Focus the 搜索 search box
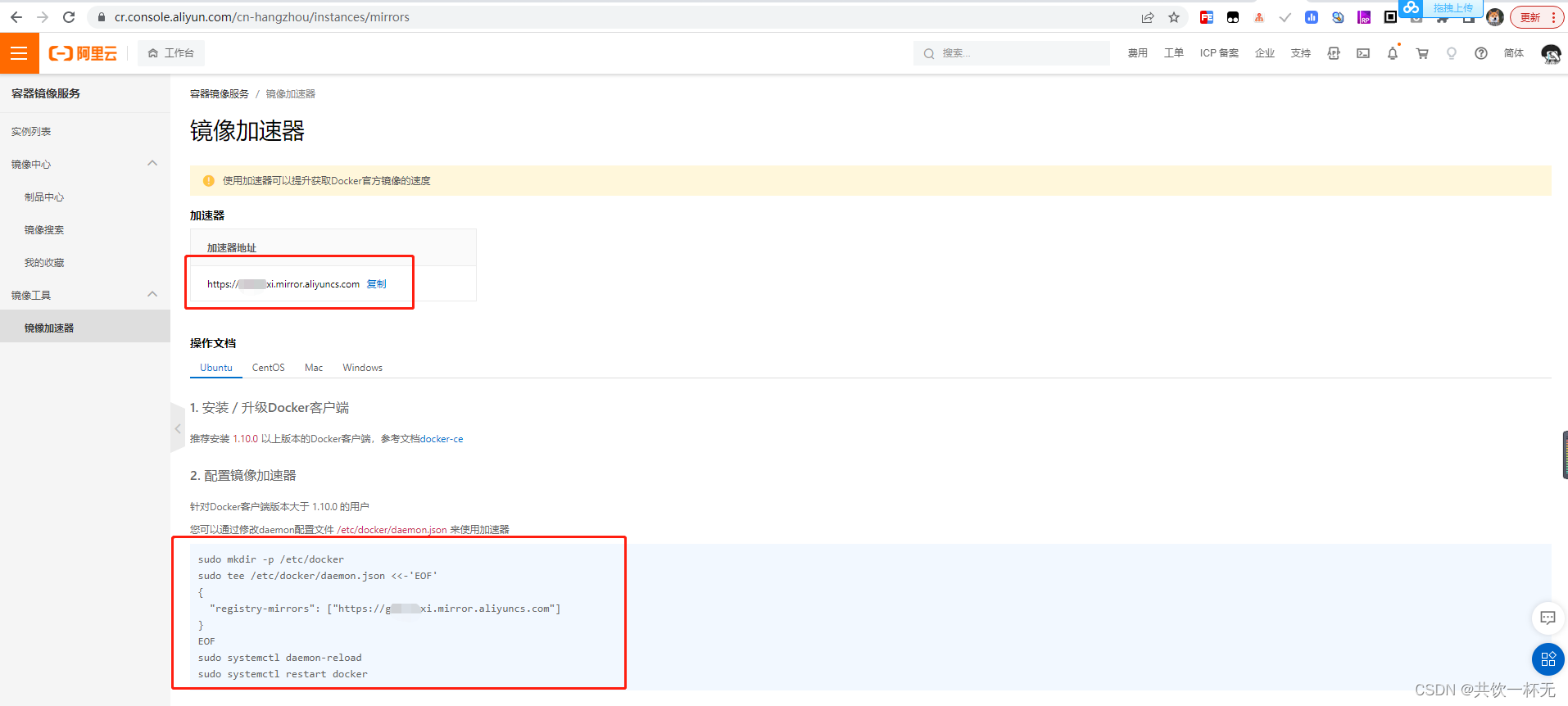Image resolution: width=1568 pixels, height=706 pixels. tap(1012, 53)
